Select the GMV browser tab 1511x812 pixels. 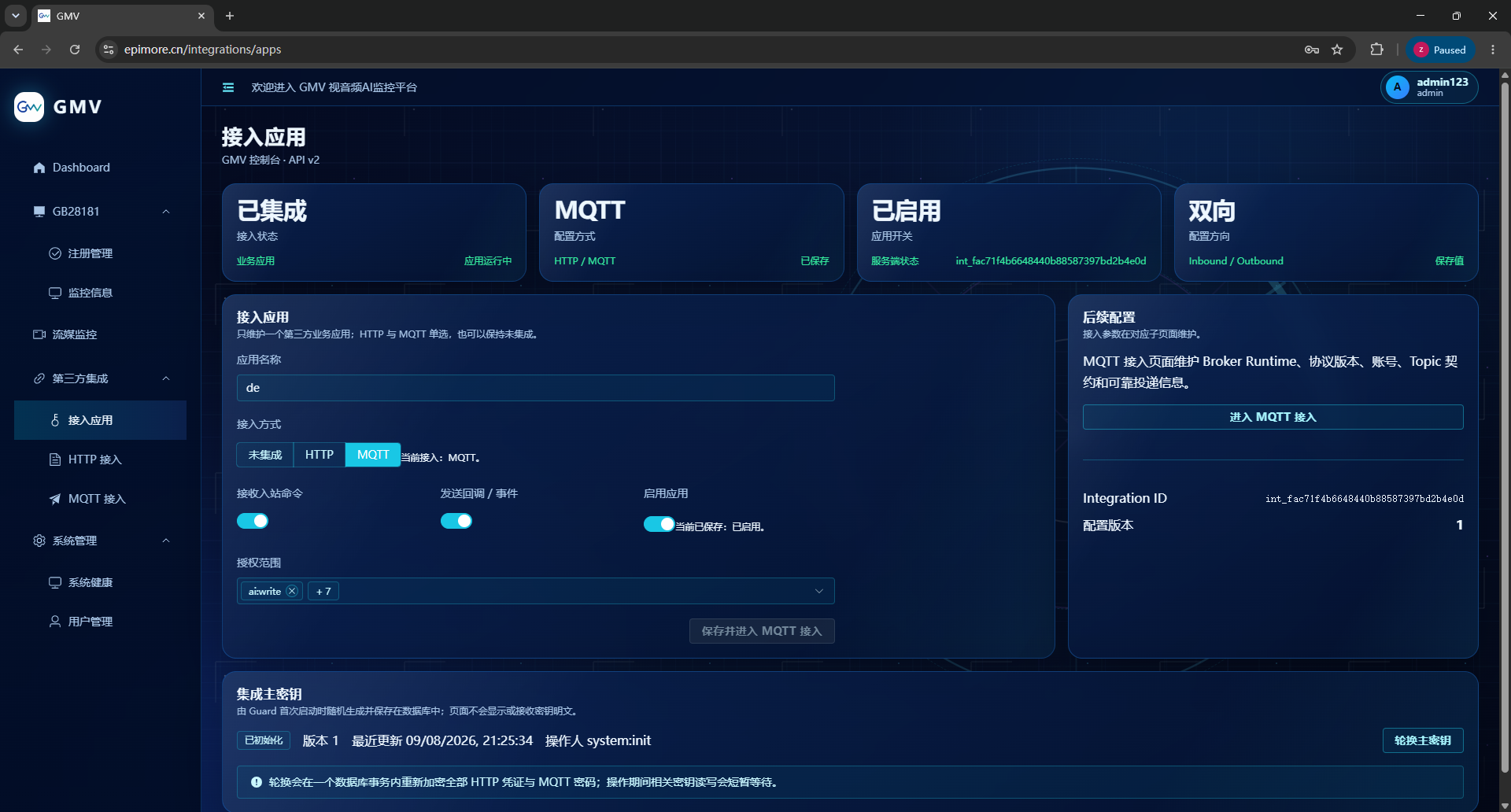tap(122, 16)
